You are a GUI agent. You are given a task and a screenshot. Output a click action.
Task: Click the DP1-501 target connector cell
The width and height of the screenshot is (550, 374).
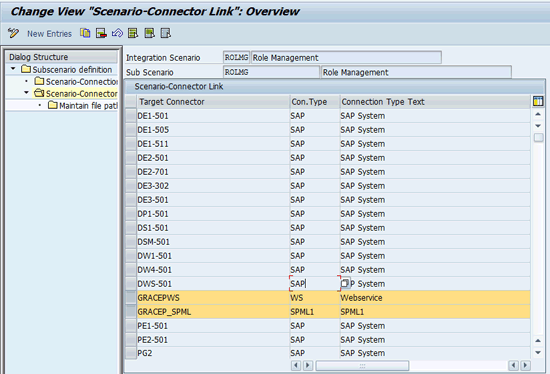[213, 214]
